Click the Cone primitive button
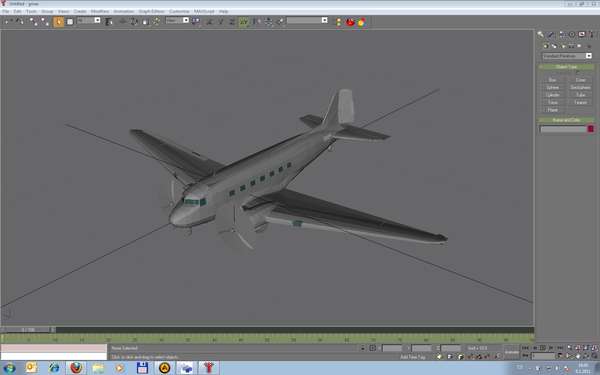Screen dimensions: 600x375 point(580,80)
